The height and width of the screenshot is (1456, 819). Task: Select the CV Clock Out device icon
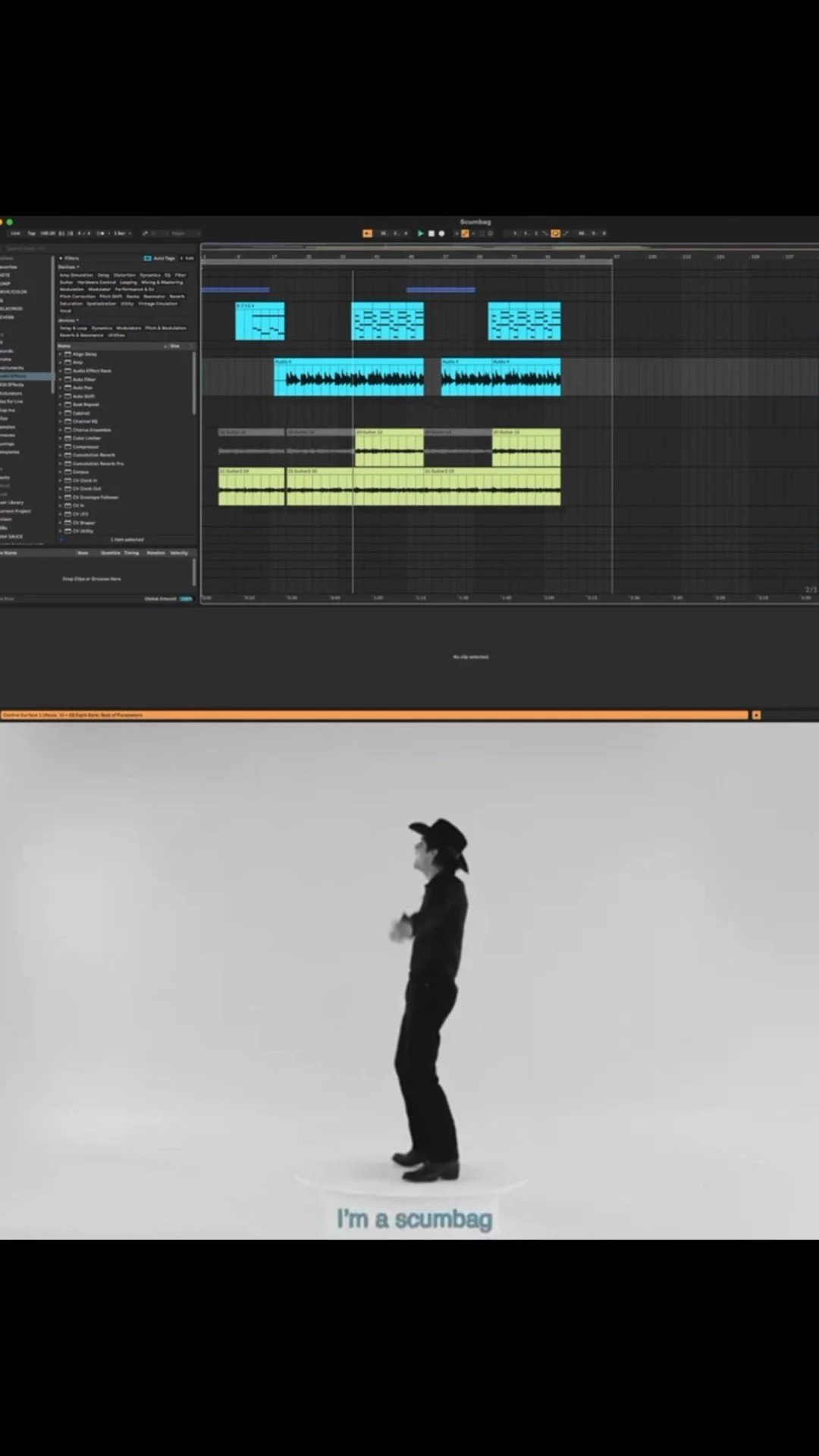pos(67,488)
